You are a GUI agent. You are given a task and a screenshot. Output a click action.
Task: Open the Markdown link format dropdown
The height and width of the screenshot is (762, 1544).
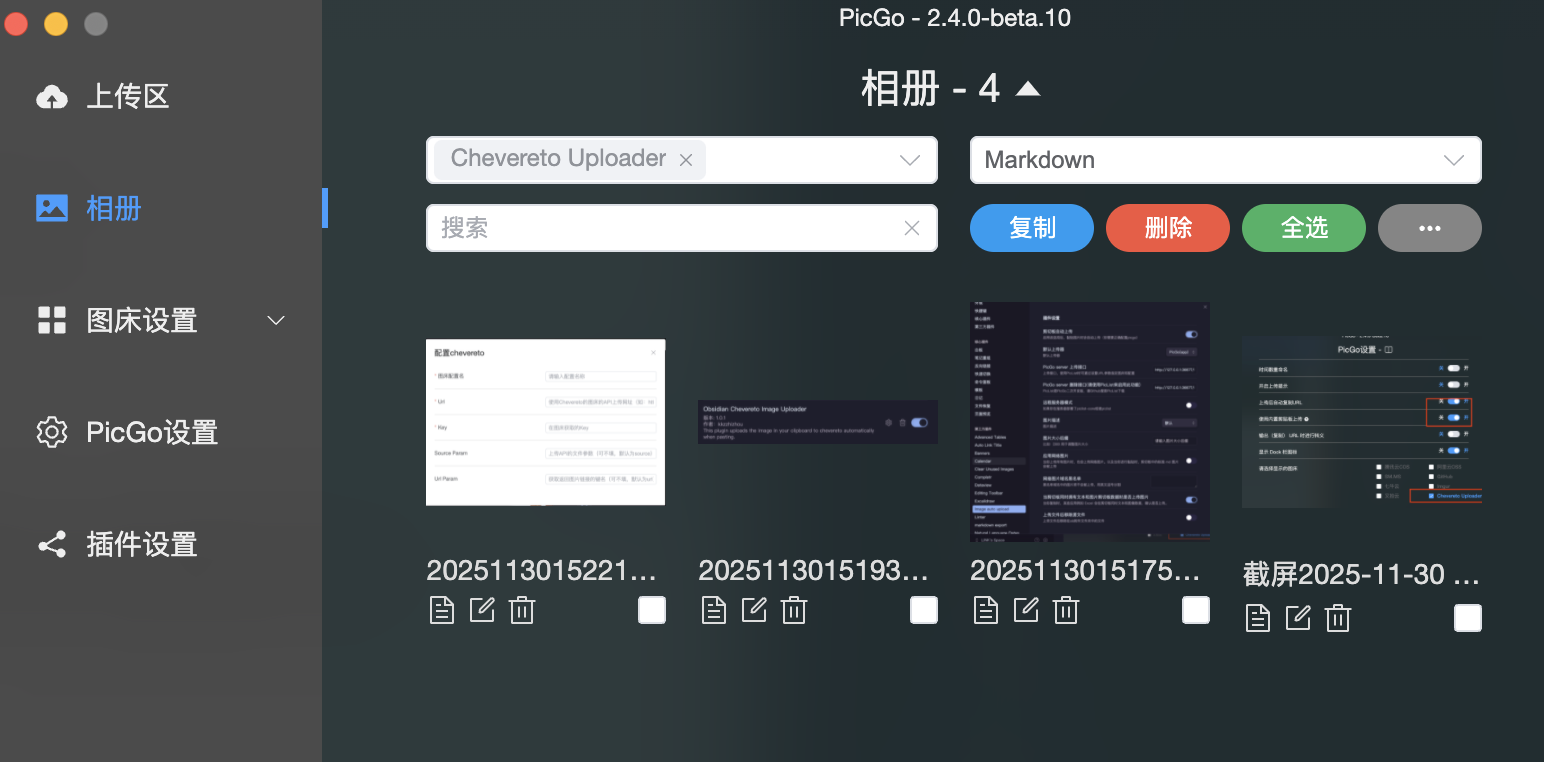point(1225,160)
